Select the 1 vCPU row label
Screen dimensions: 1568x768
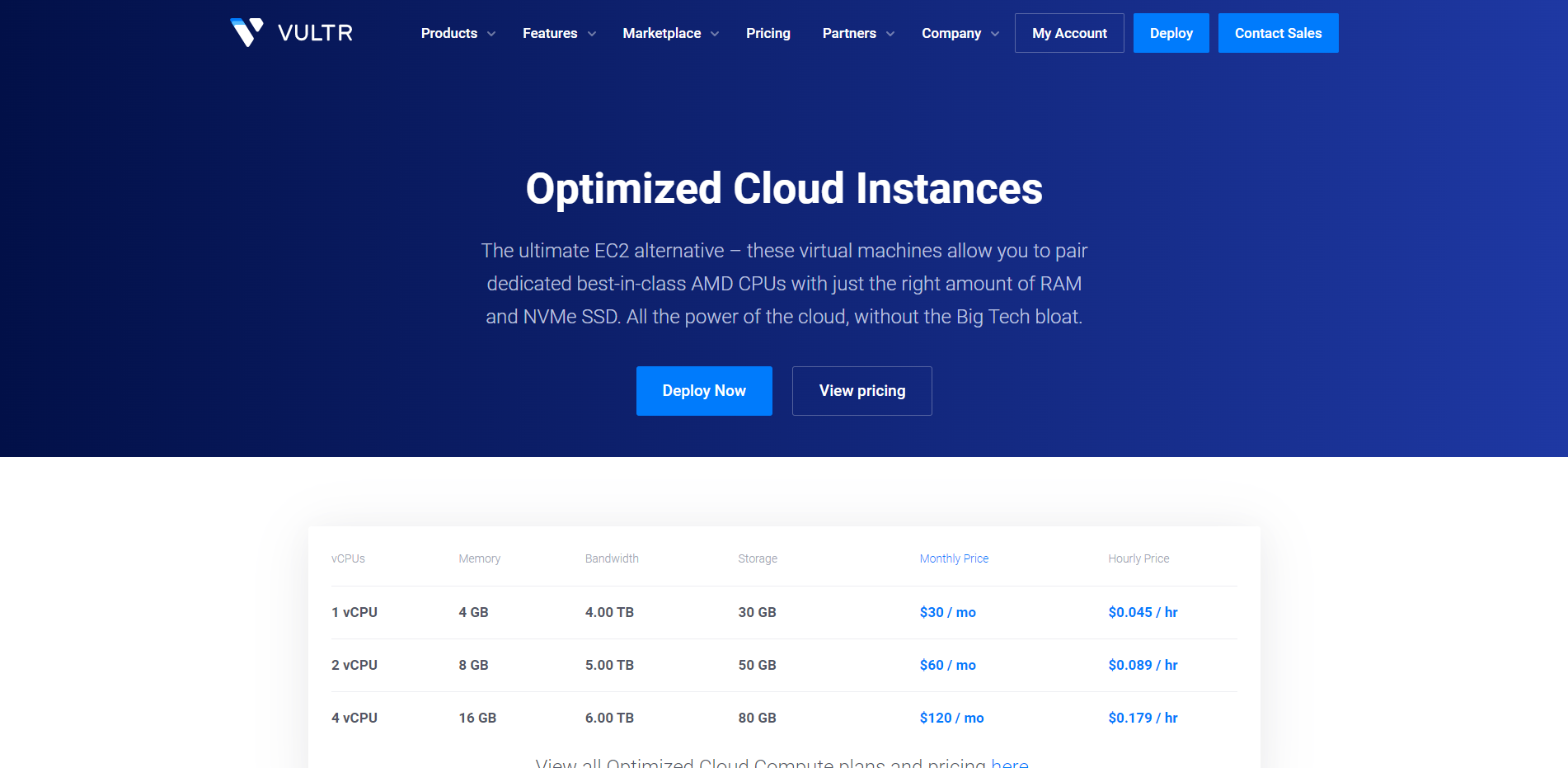pos(354,612)
